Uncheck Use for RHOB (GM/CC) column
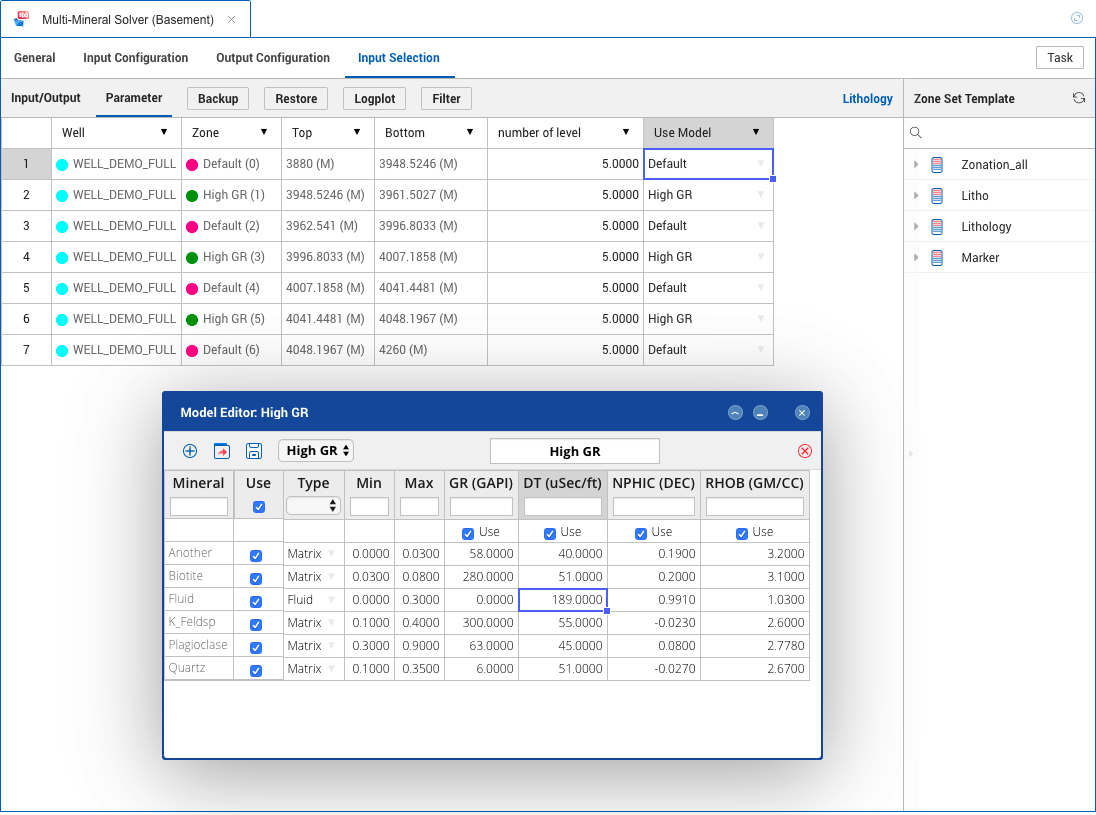This screenshot has width=1096, height=815. pos(742,533)
